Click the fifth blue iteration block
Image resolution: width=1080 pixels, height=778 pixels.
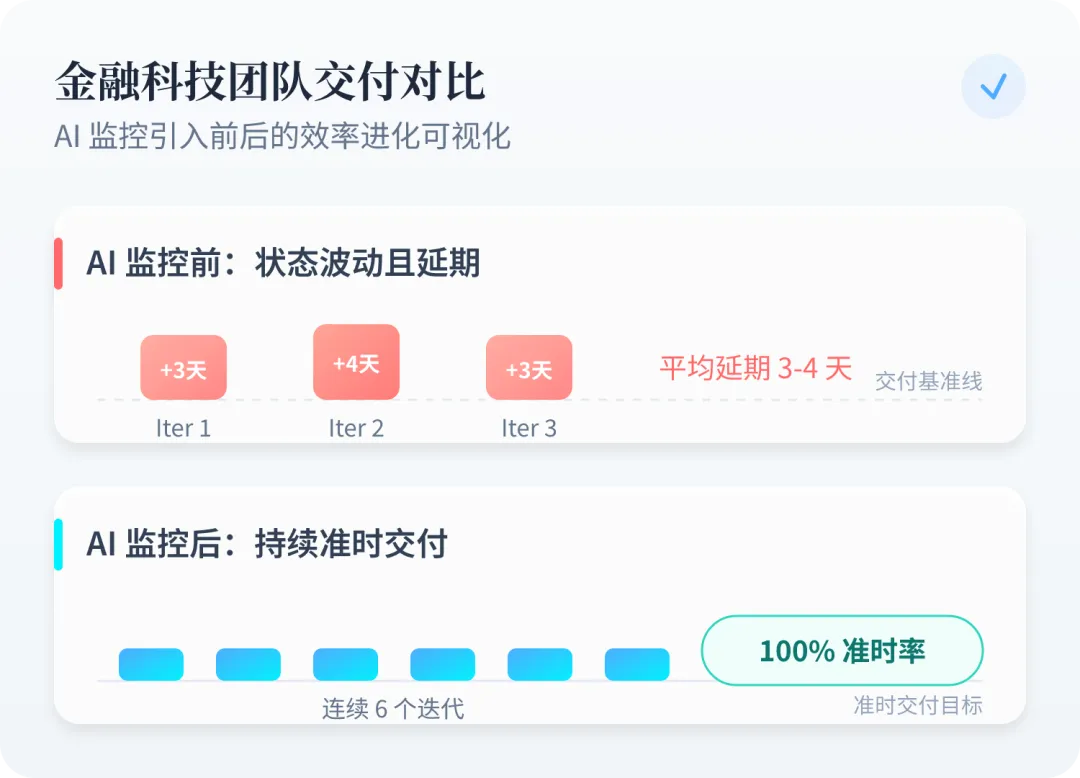[x=540, y=664]
